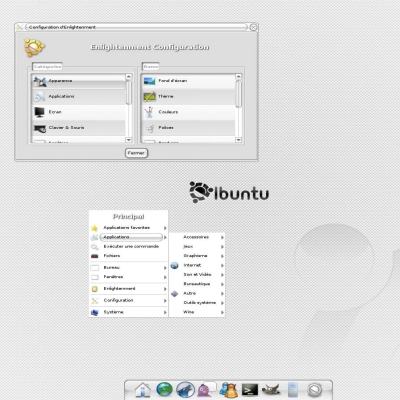Click the computer icon beside Système
The width and height of the screenshot is (400, 400).
pyautogui.click(x=95, y=312)
